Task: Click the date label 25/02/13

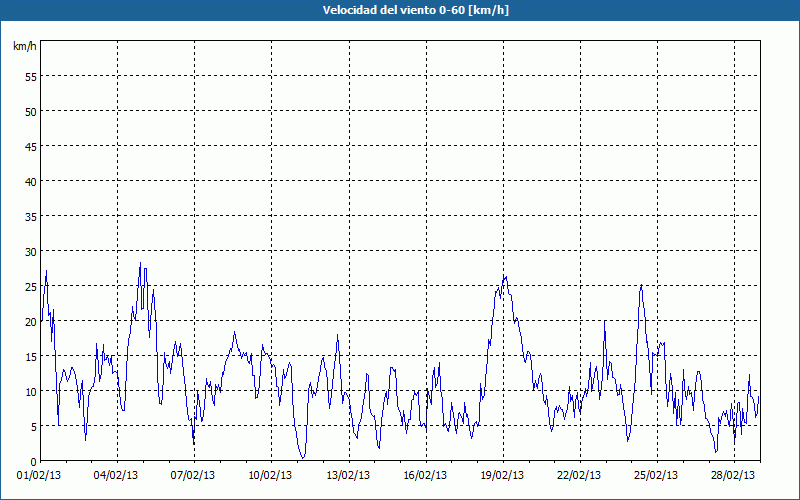Action: pyautogui.click(x=656, y=476)
